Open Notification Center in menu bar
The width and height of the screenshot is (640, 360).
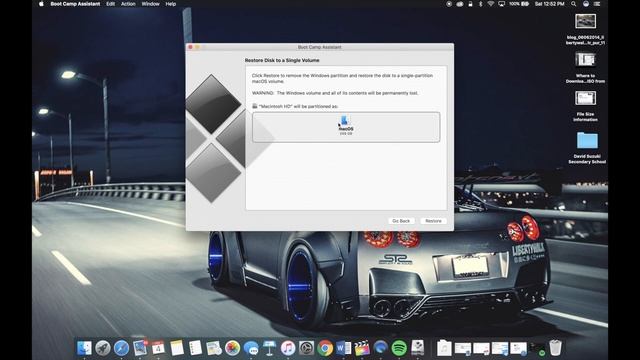(x=597, y=4)
